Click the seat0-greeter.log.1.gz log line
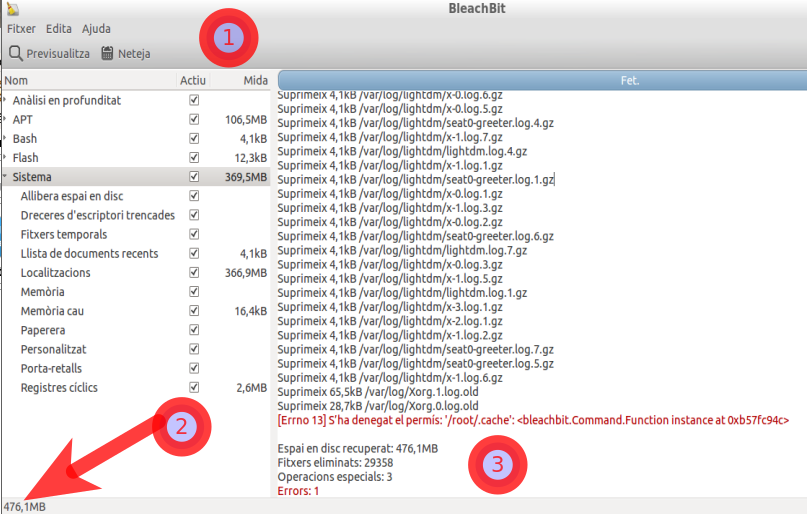The width and height of the screenshot is (807, 514). point(415,180)
